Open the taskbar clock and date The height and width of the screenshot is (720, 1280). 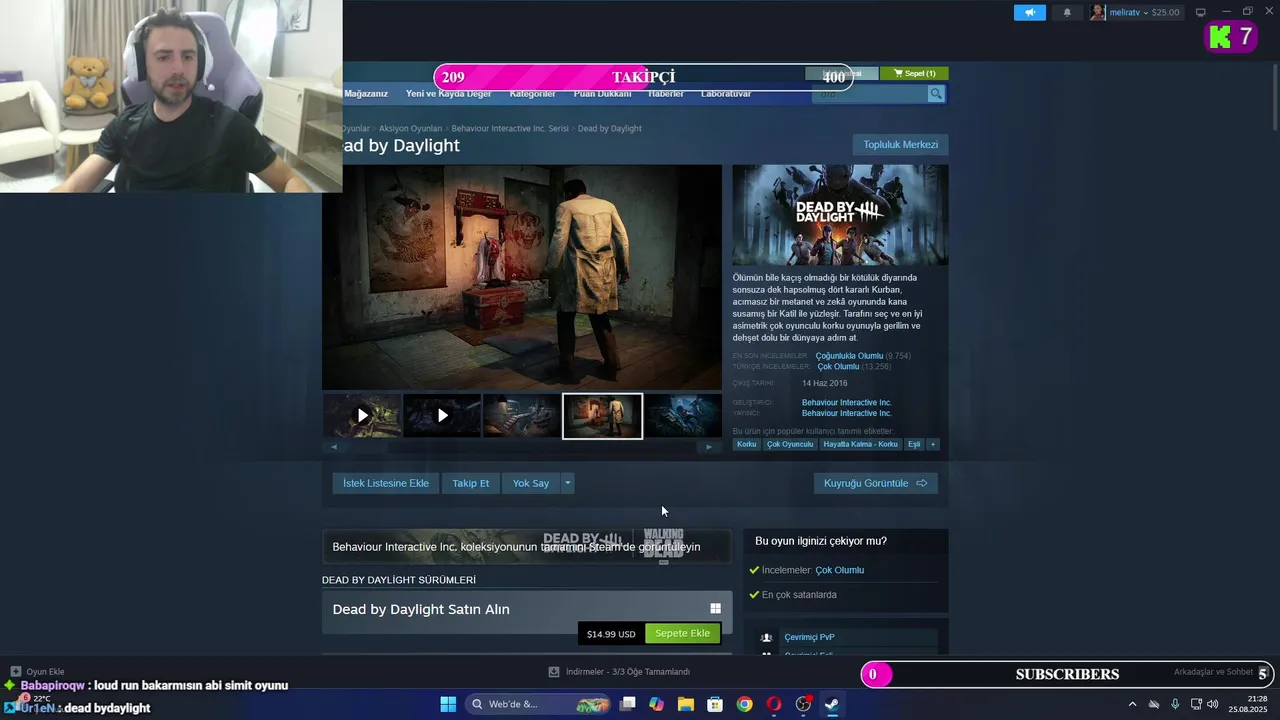[x=1249, y=704]
